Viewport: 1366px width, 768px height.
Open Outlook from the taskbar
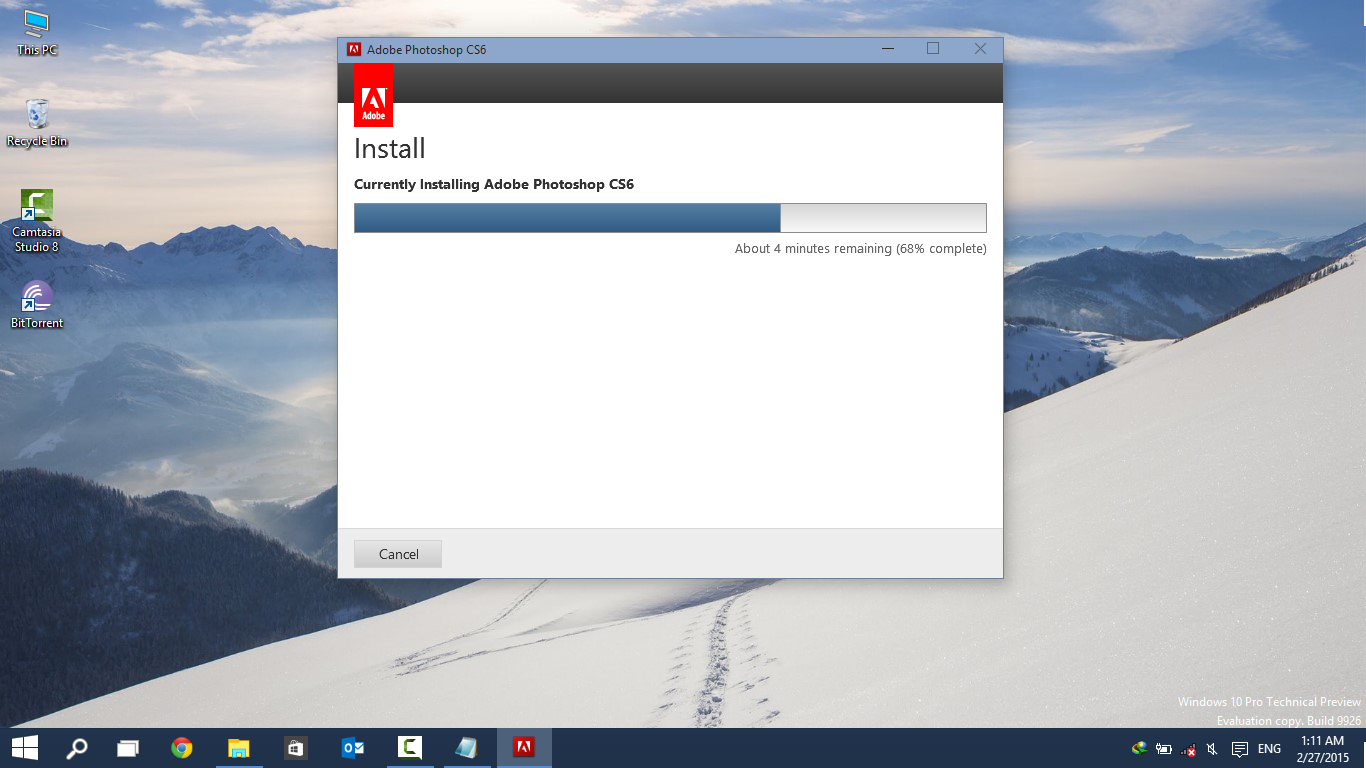[x=352, y=748]
